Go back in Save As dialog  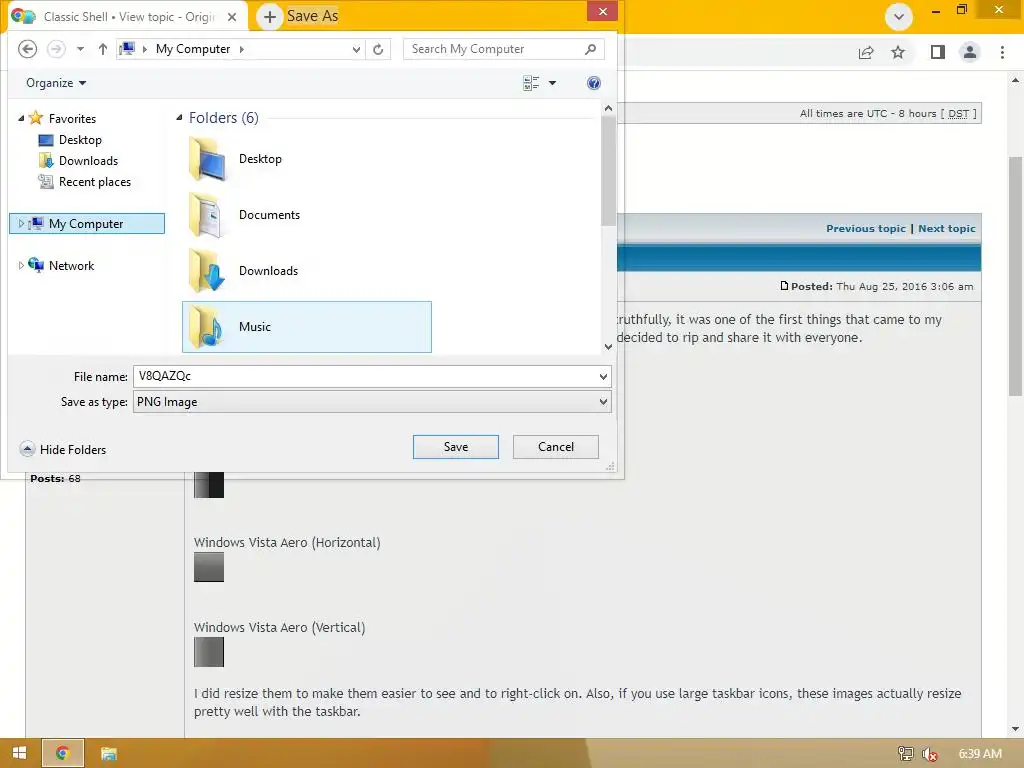pyautogui.click(x=27, y=49)
